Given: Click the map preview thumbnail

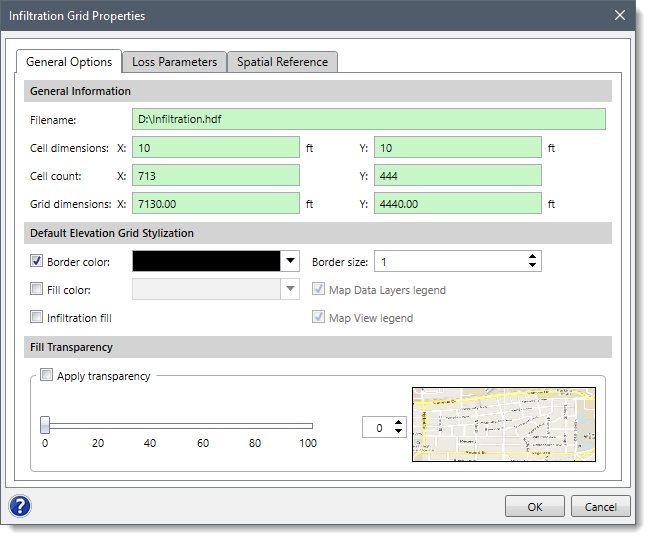Looking at the screenshot, I should (x=504, y=424).
